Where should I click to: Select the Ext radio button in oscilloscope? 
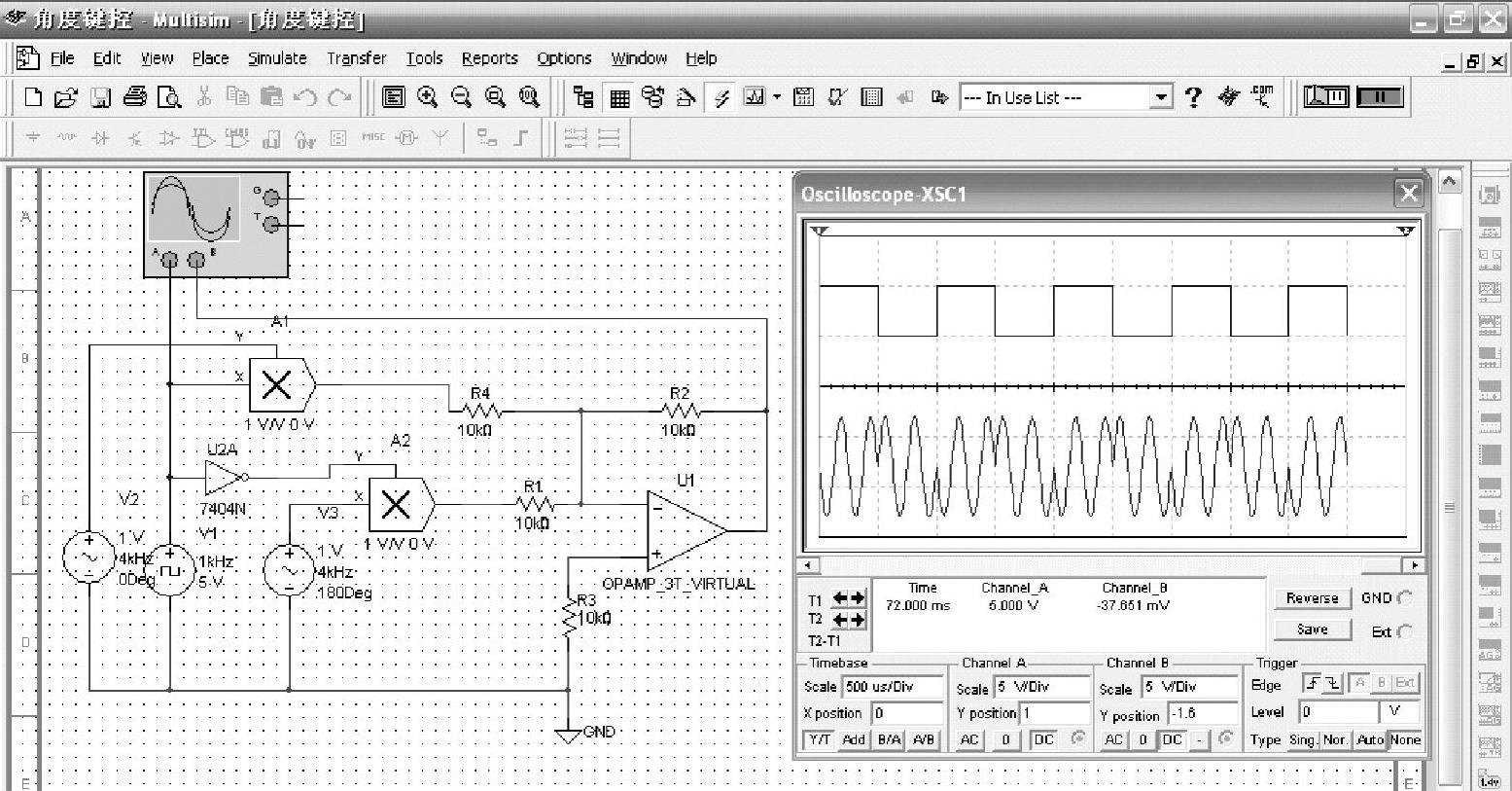point(1404,631)
